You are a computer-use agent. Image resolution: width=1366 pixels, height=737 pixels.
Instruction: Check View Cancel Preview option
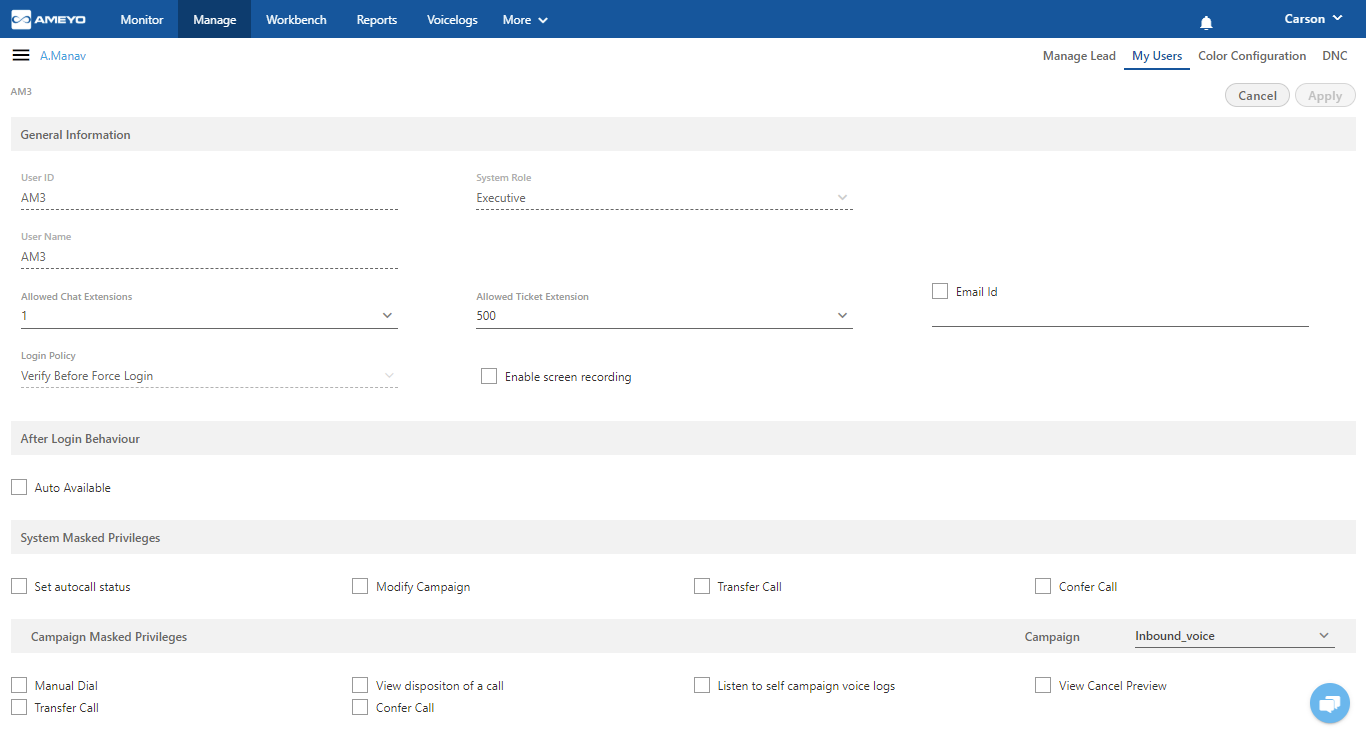coord(1043,685)
